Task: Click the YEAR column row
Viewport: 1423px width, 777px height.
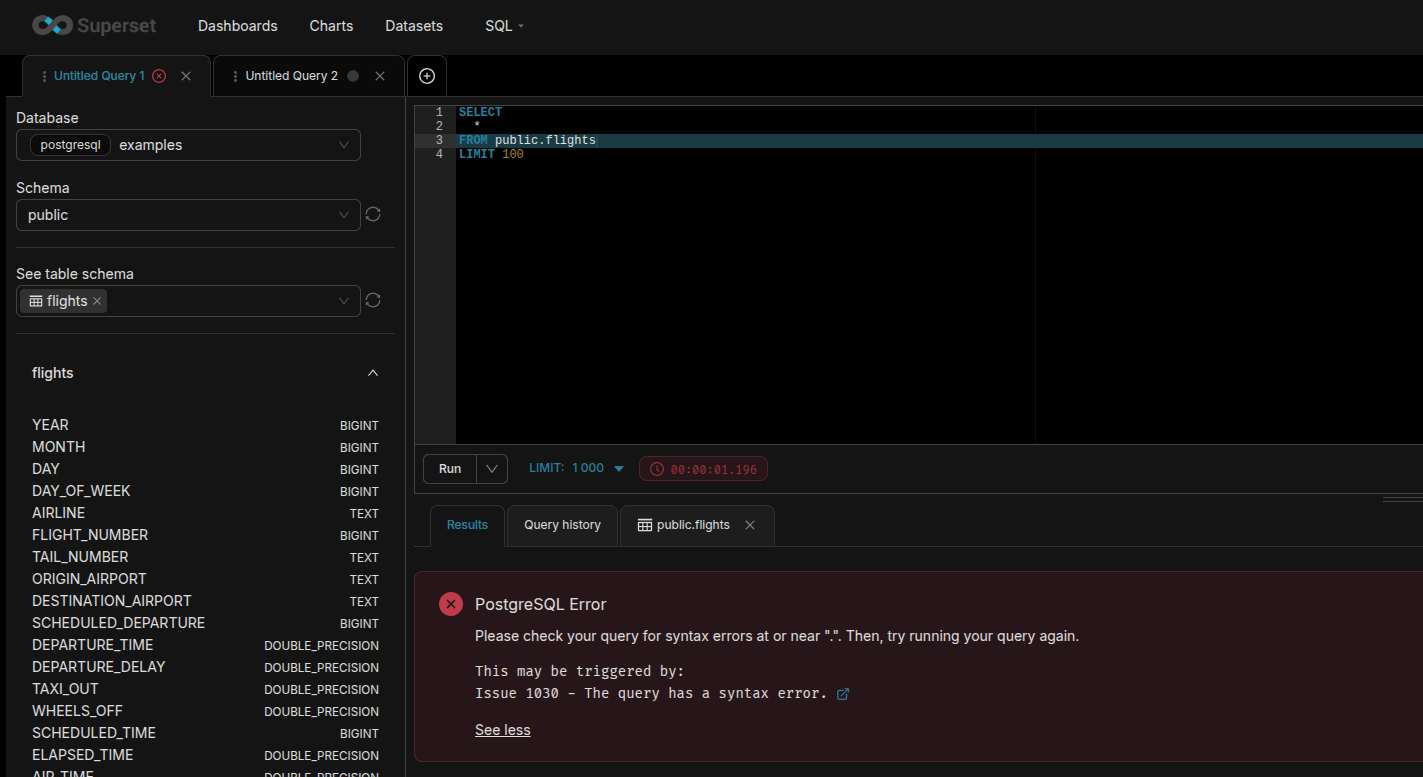Action: click(205, 425)
